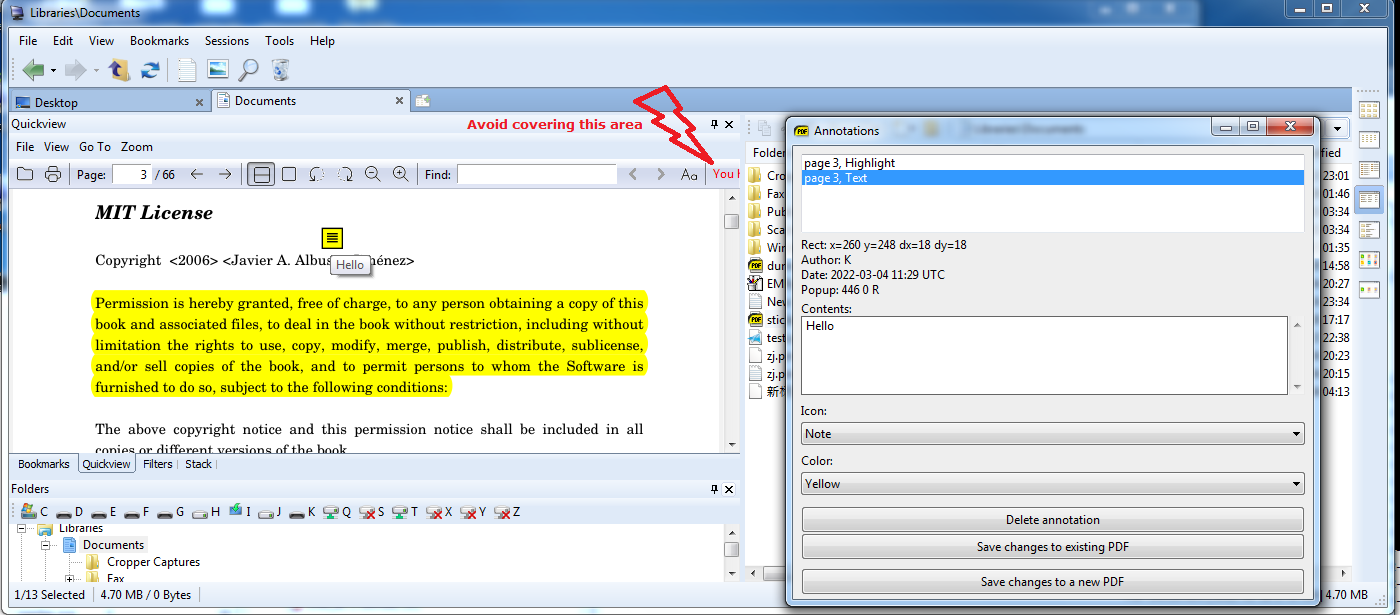1400x615 pixels.
Task: Click Save changes to existing PDF
Action: click(1052, 546)
